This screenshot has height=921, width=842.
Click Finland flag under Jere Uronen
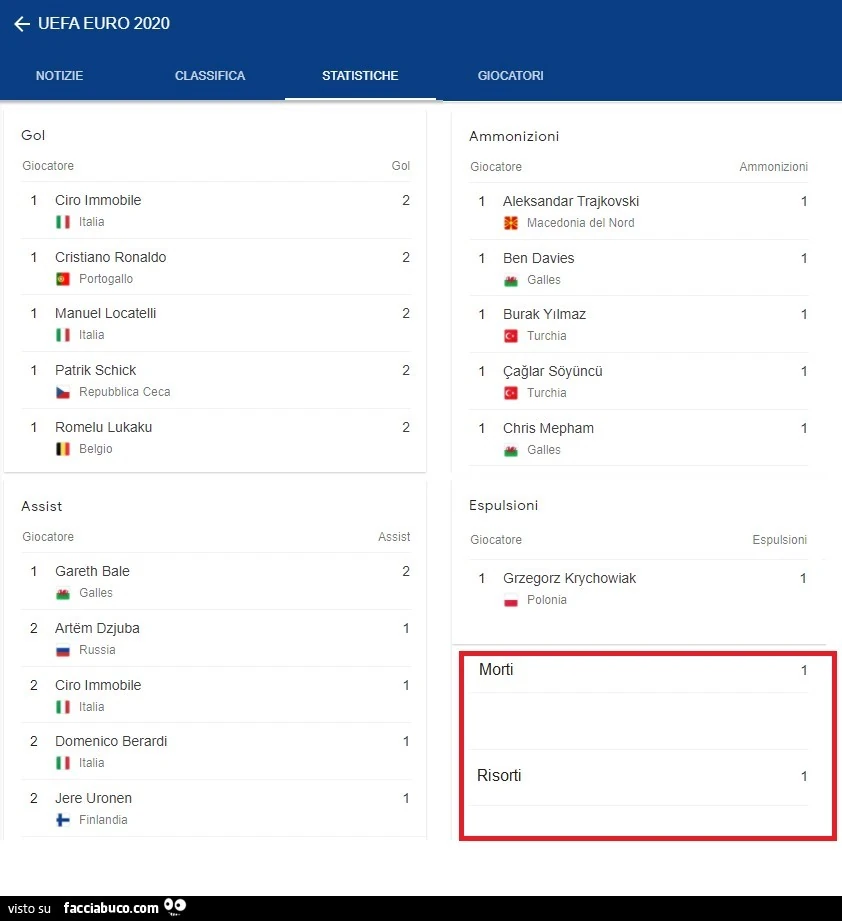pos(63,820)
